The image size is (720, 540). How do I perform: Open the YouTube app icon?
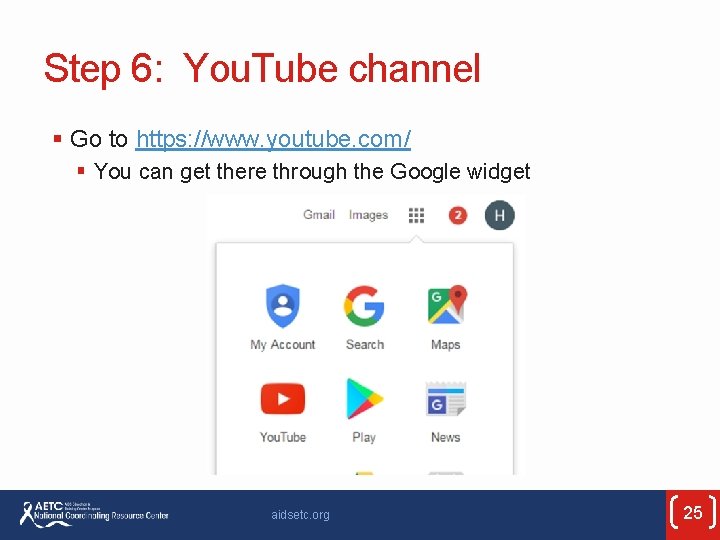coord(283,399)
